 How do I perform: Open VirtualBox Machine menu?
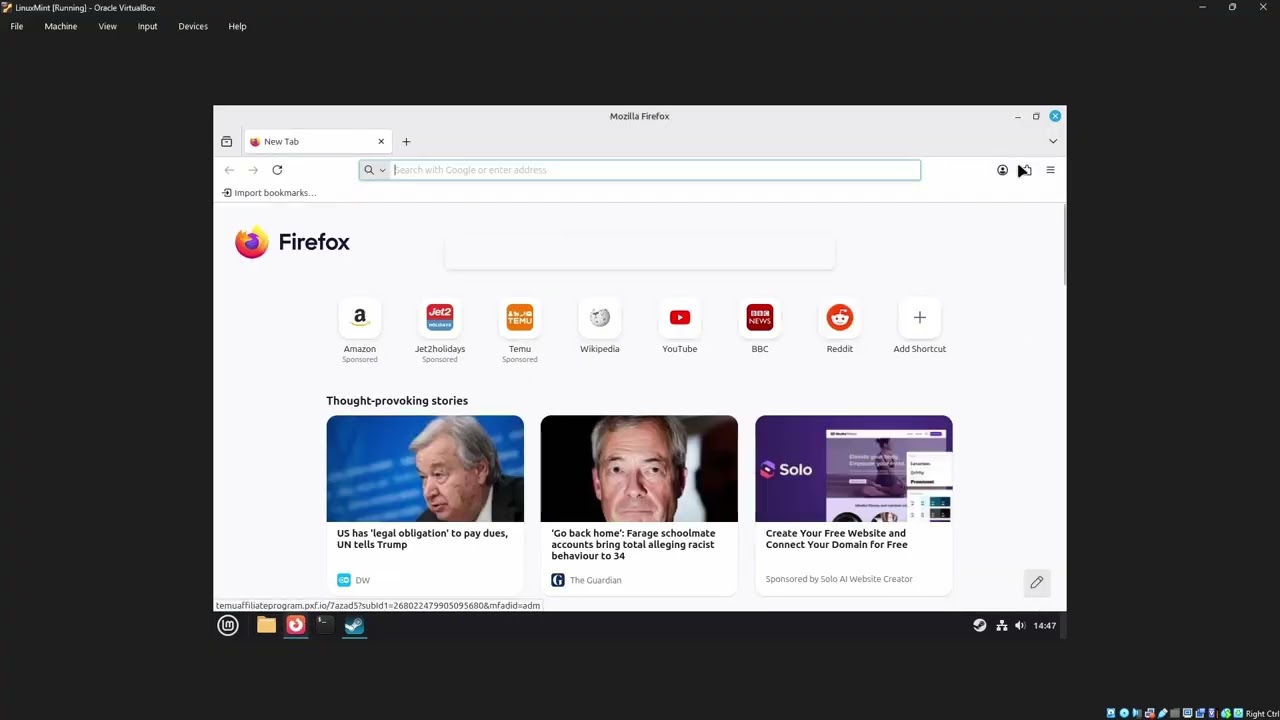(61, 26)
